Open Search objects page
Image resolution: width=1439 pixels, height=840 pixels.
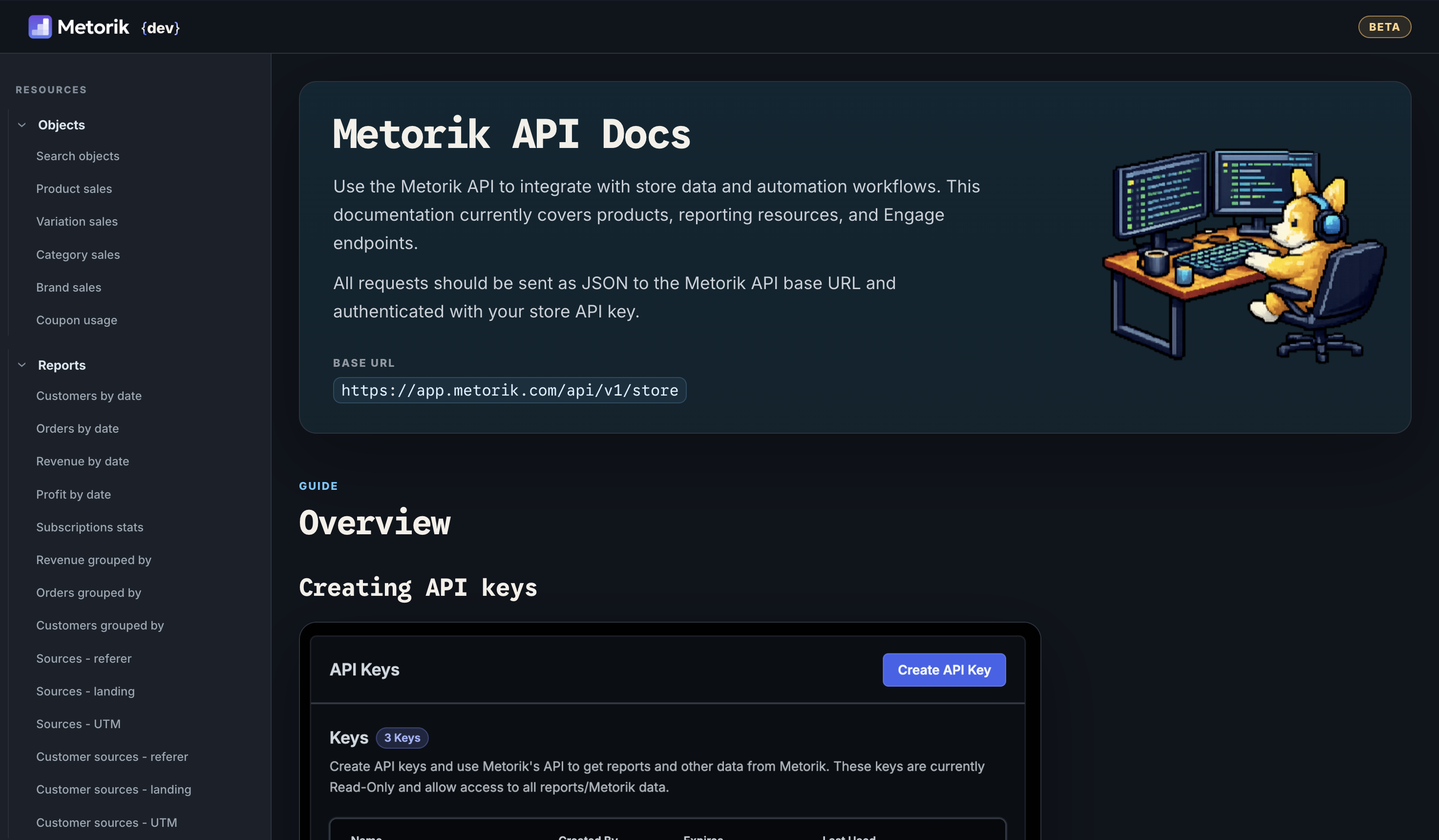click(x=78, y=156)
